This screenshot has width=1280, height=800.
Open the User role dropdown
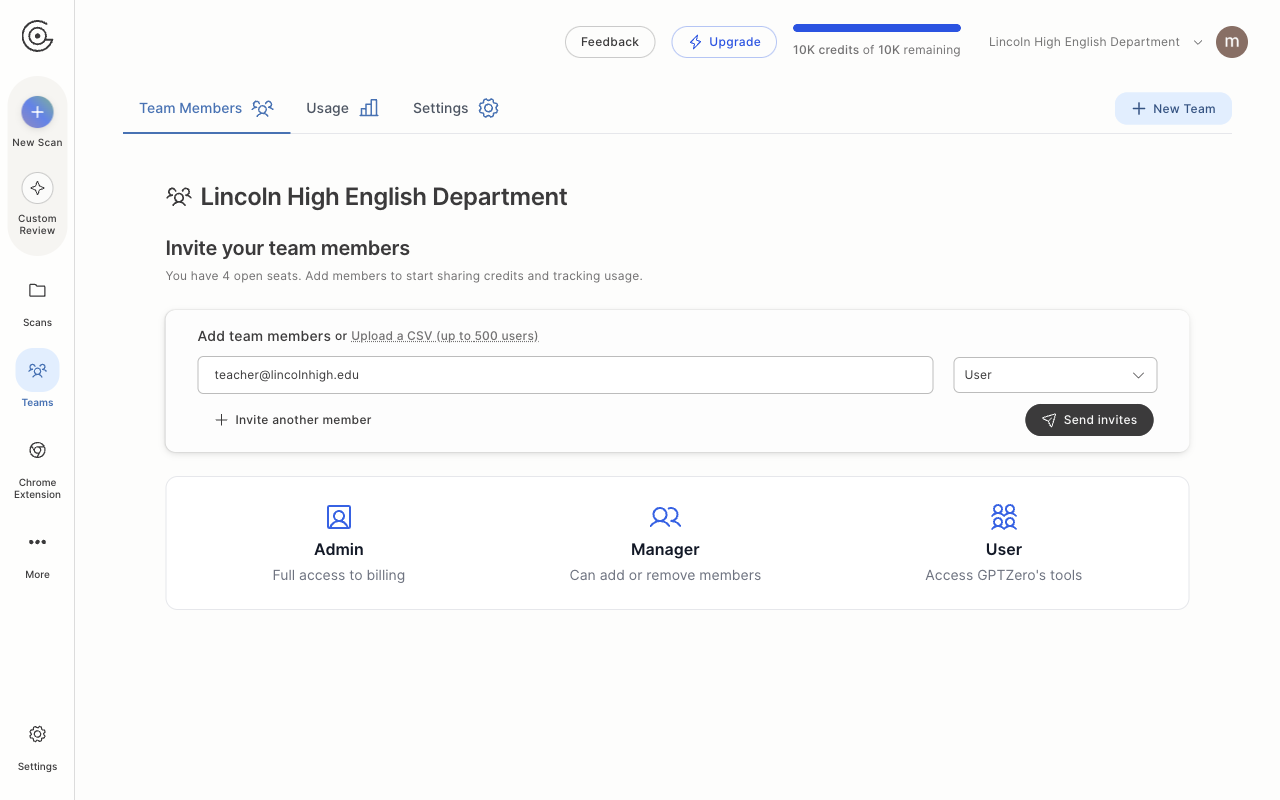pos(1055,375)
